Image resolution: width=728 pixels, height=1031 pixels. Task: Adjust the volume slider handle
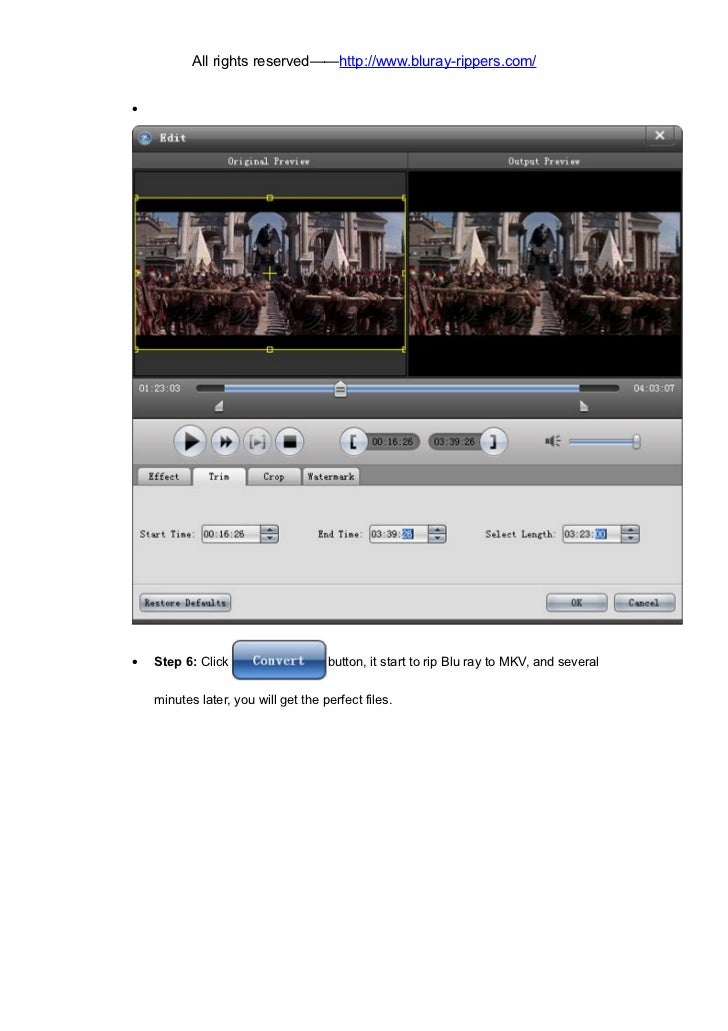click(636, 442)
